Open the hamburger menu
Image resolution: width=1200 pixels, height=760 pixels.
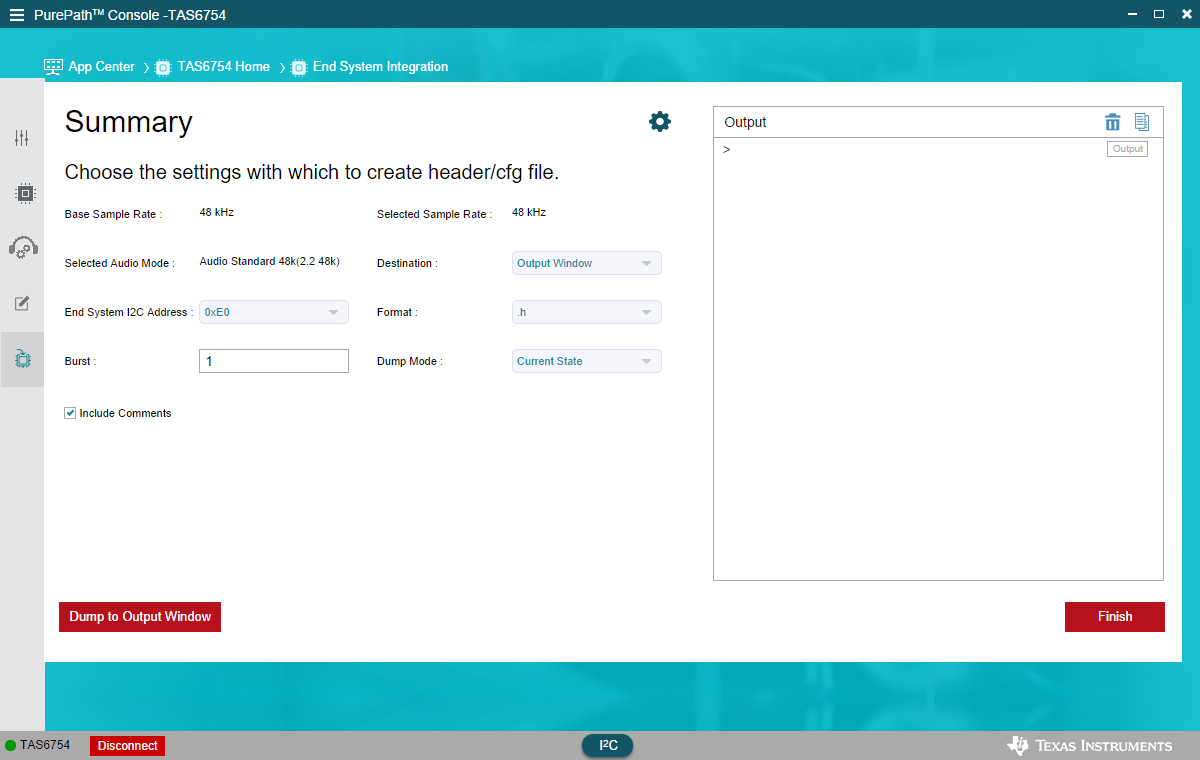pyautogui.click(x=17, y=15)
